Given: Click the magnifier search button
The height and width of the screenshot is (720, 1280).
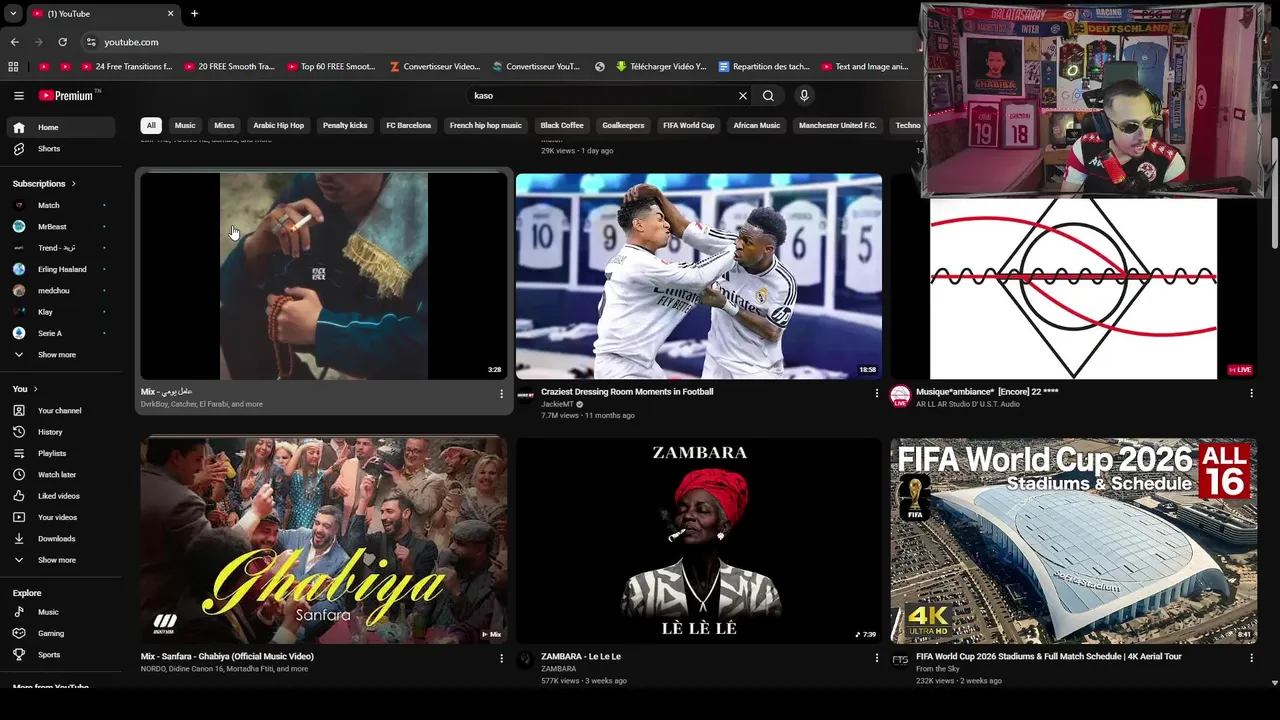Looking at the screenshot, I should pyautogui.click(x=768, y=96).
